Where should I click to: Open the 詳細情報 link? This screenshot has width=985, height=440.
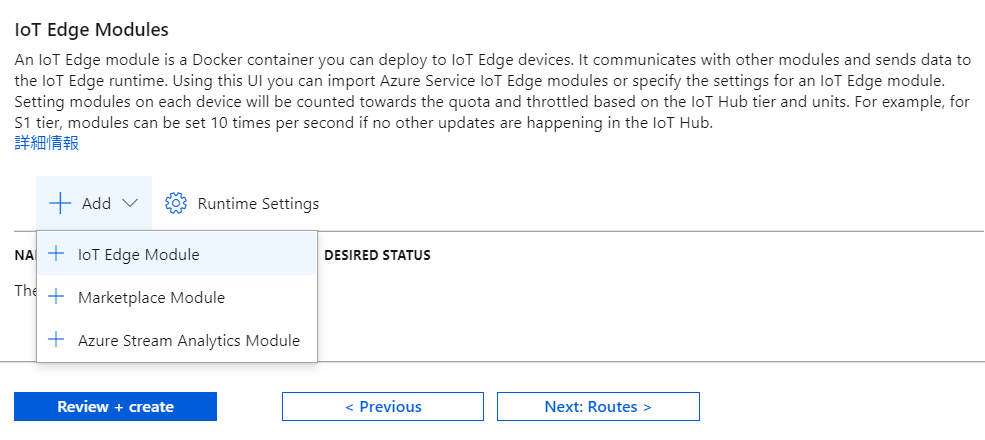[x=47, y=143]
